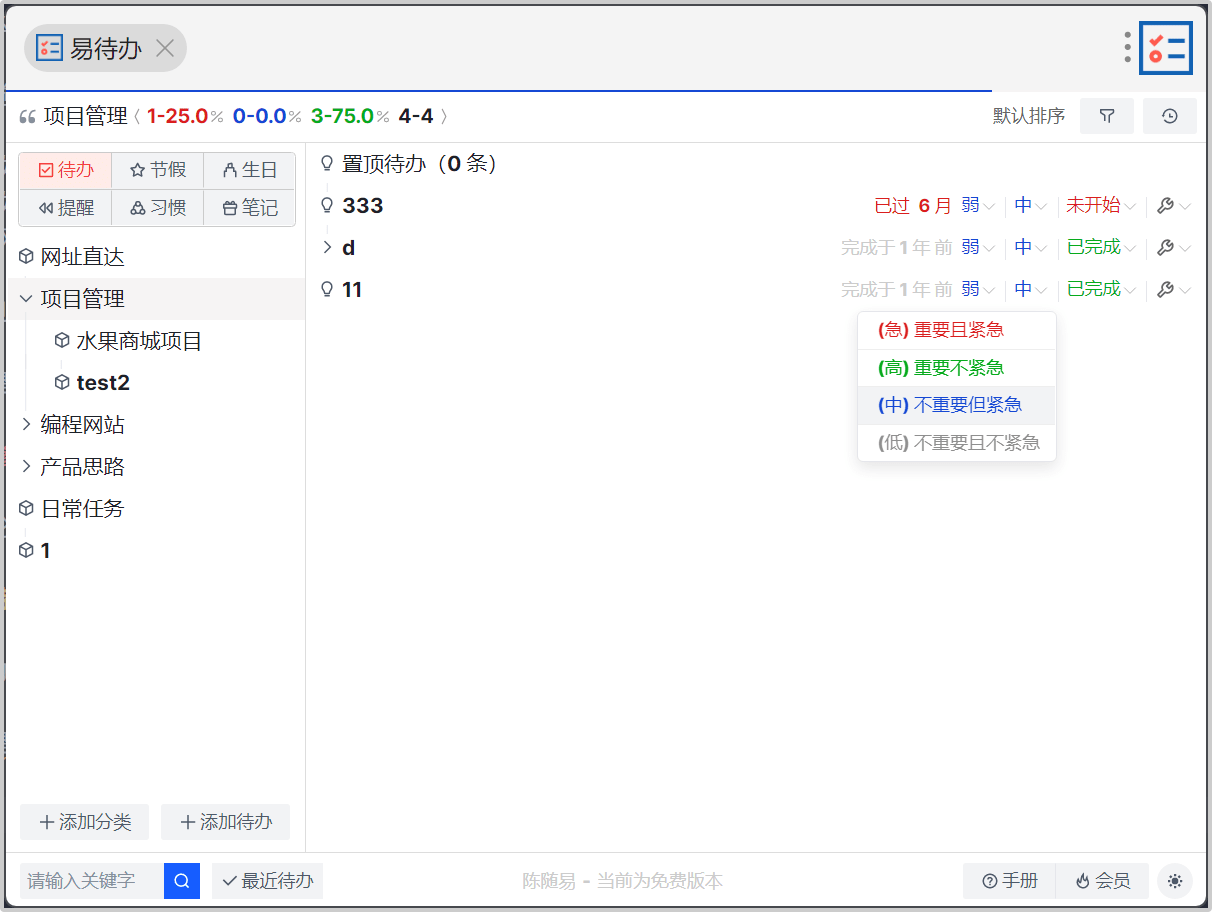Open the 未开始 status dropdown for 333
This screenshot has height=912, width=1212.
pos(1100,206)
